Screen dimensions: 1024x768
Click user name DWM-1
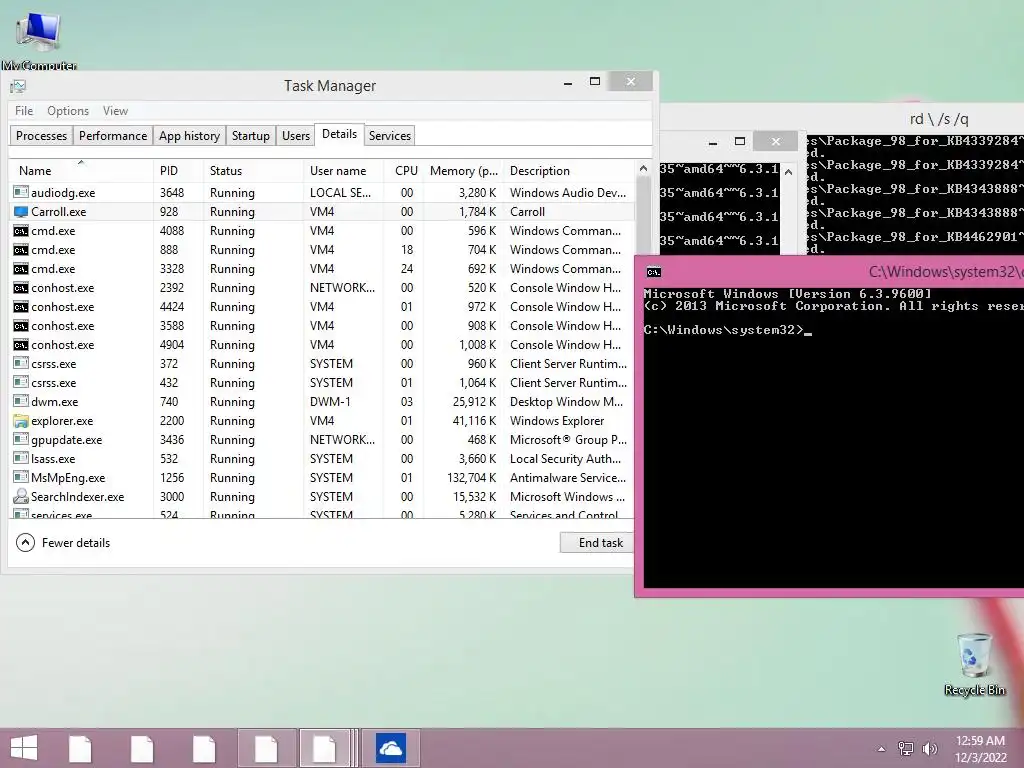click(x=330, y=402)
